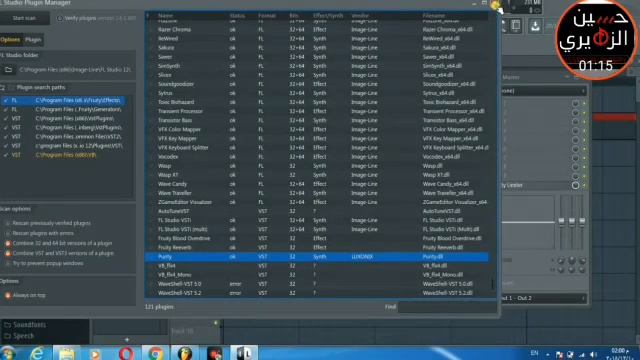640x360 pixels.
Task: Sort plugin list by Format column
Action: pyautogui.click(x=267, y=16)
